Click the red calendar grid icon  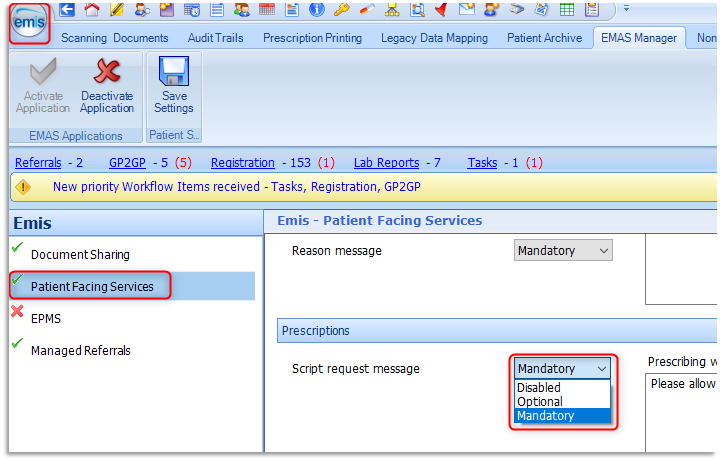[267, 9]
